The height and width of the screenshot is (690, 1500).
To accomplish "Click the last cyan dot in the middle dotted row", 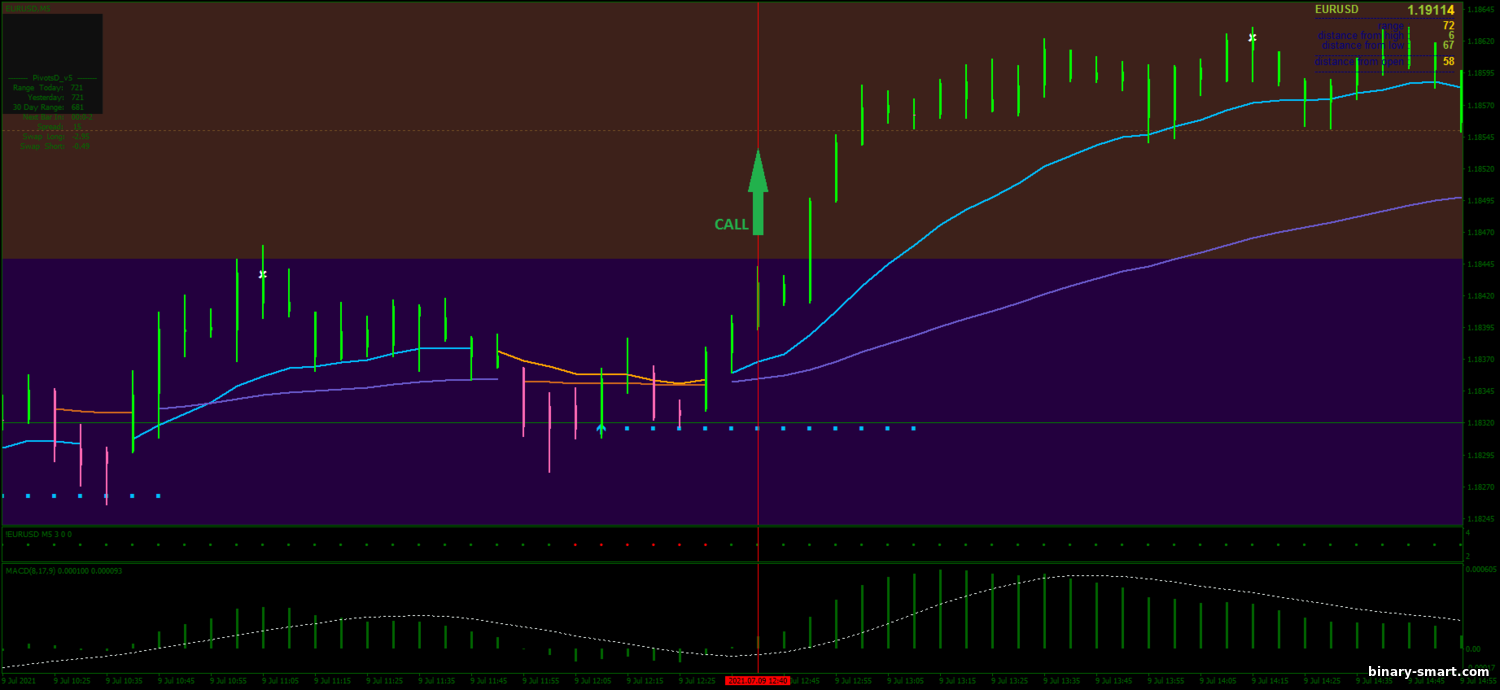I will pos(913,429).
